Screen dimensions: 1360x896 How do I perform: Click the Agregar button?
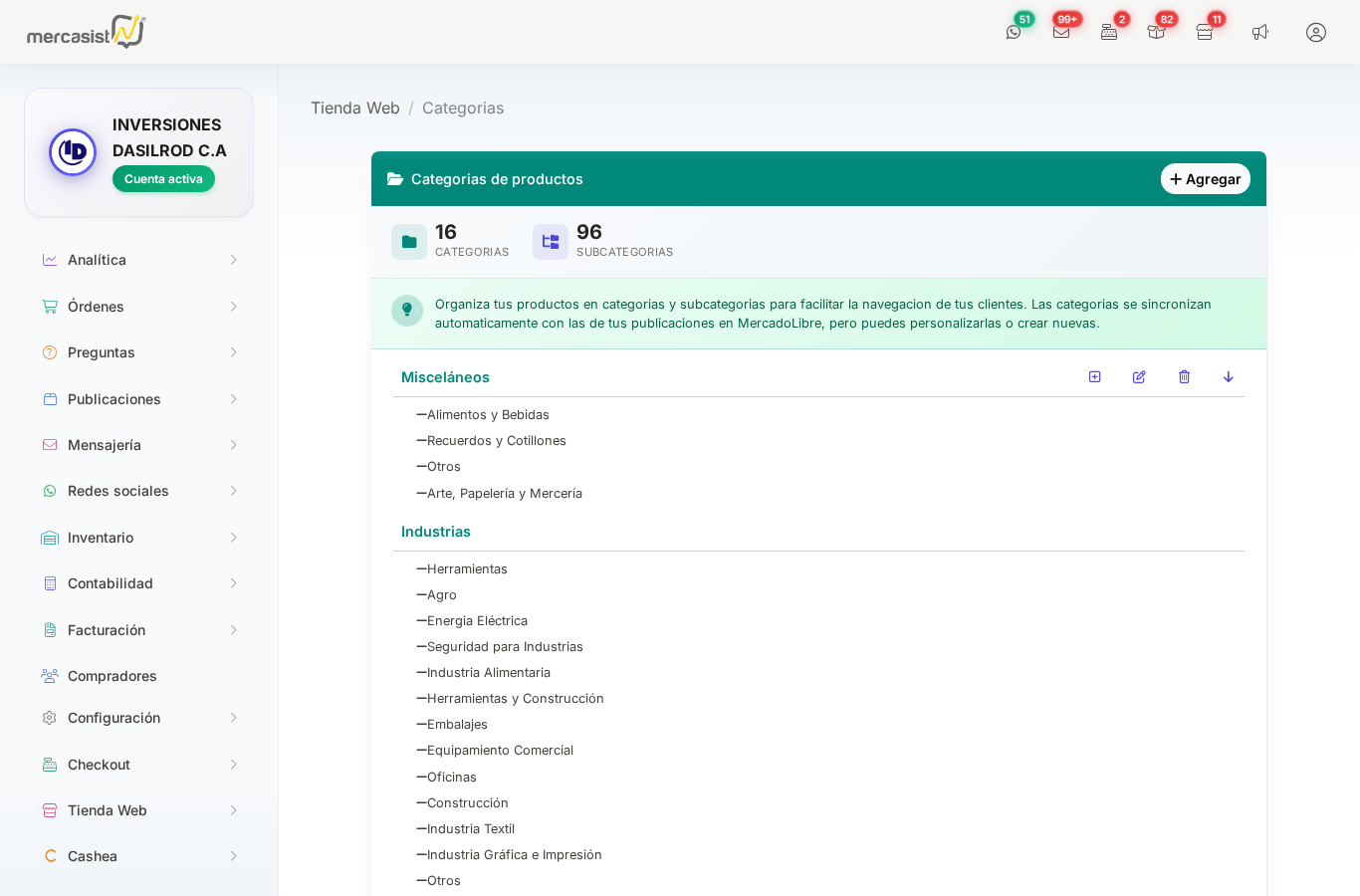tap(1205, 179)
